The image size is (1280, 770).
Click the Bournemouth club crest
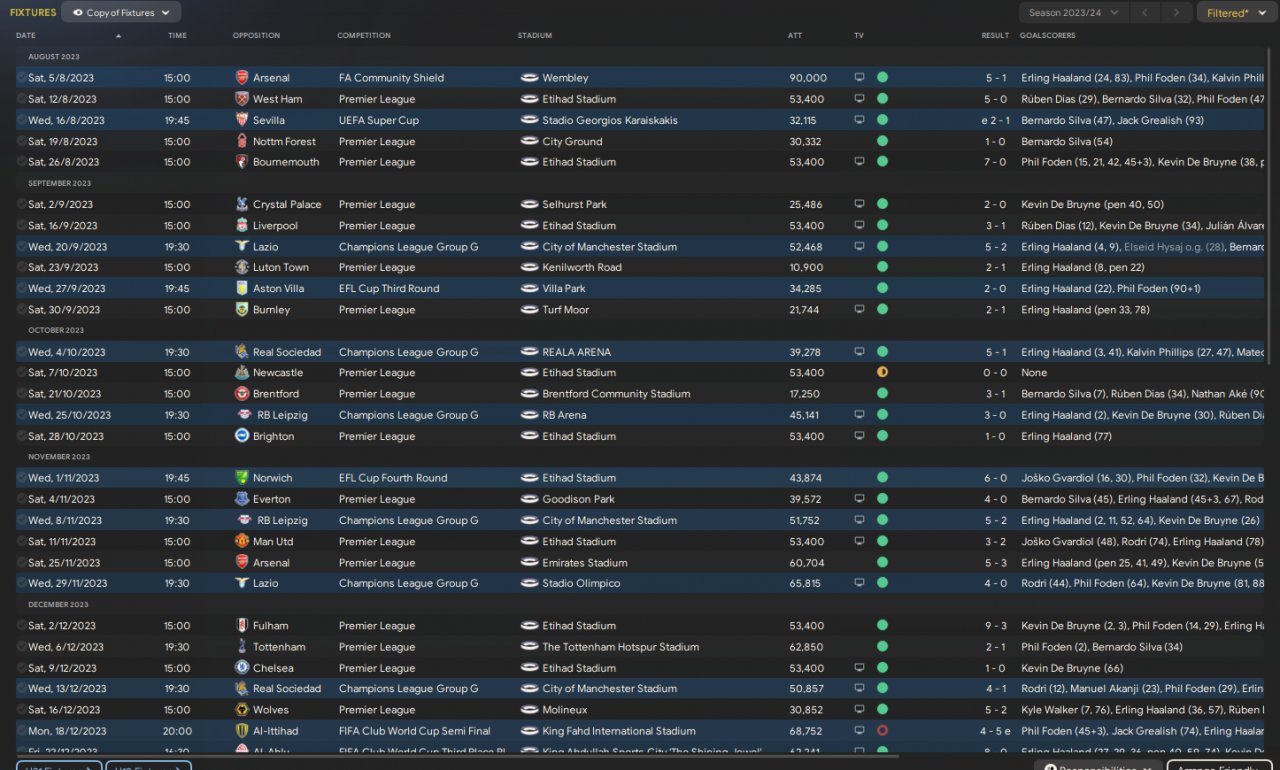241,162
